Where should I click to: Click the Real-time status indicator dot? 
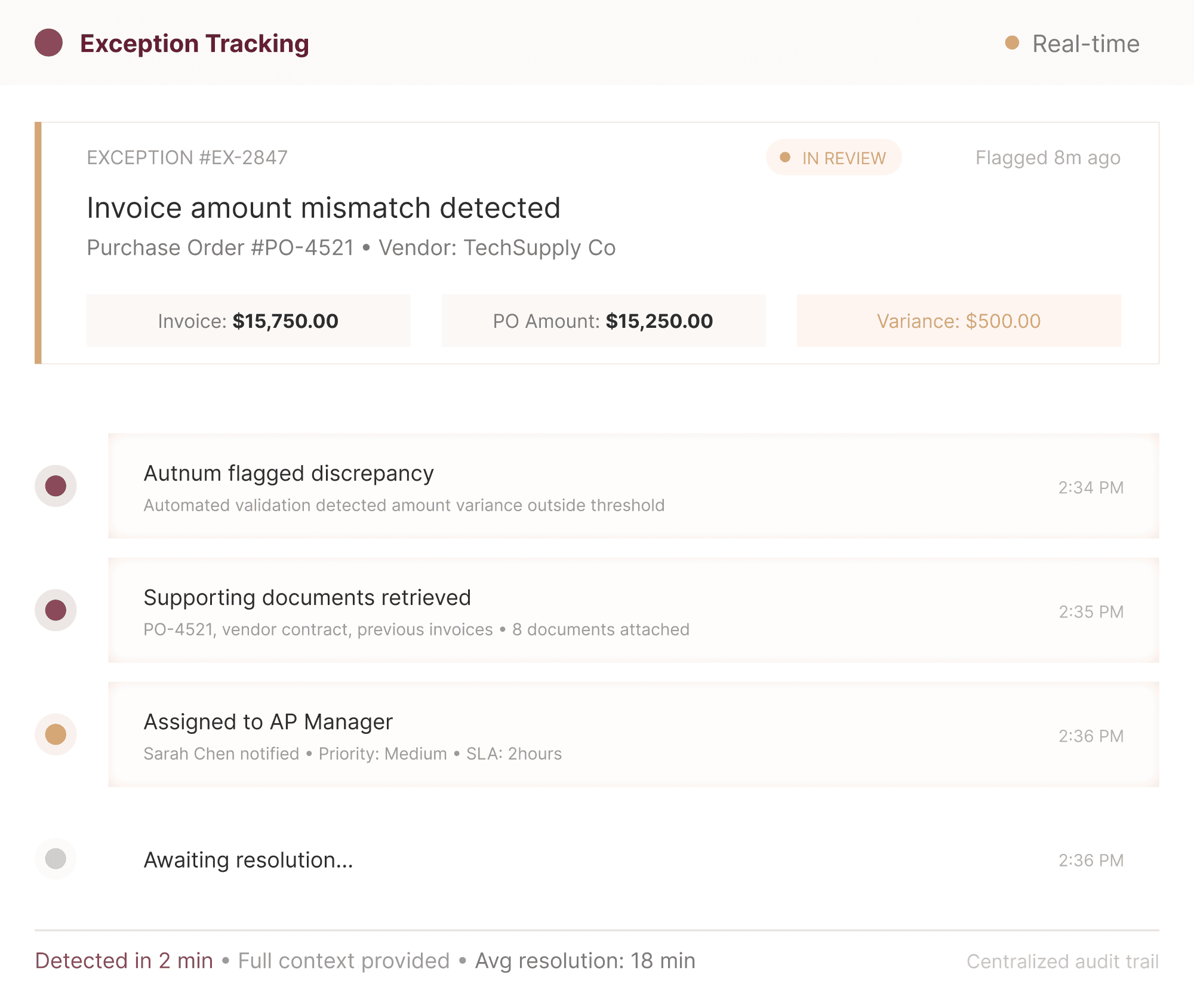(x=1012, y=43)
